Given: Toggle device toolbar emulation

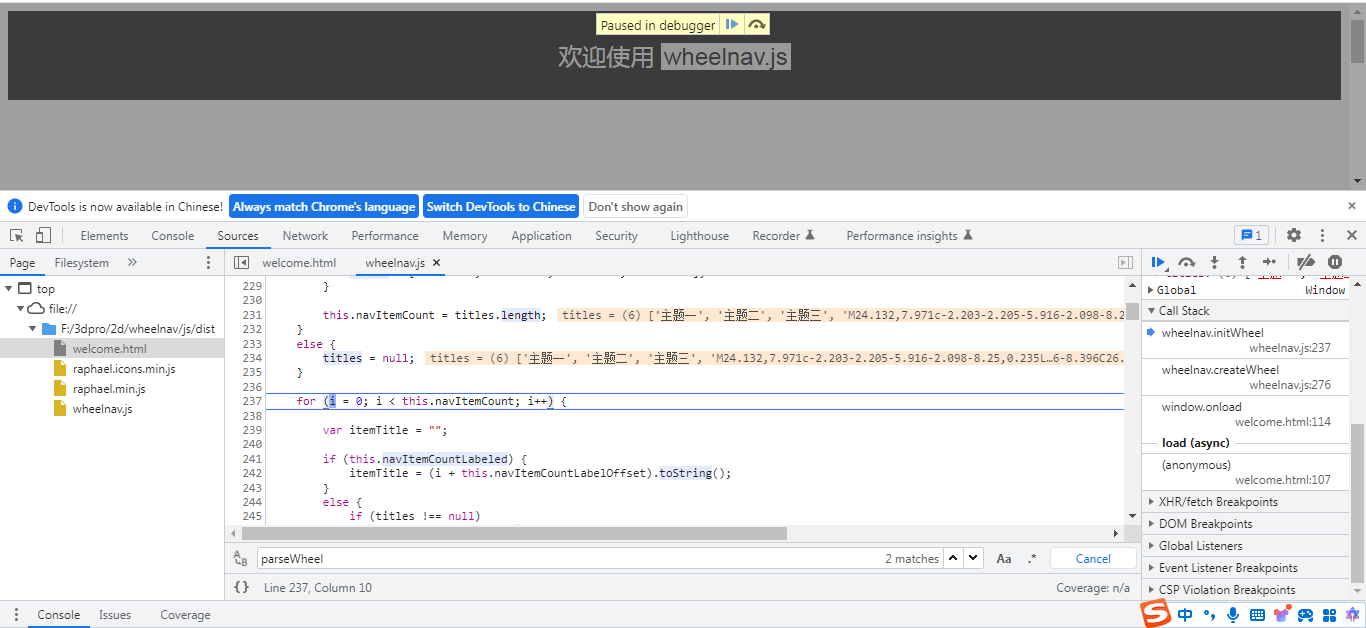Looking at the screenshot, I should click(x=43, y=236).
